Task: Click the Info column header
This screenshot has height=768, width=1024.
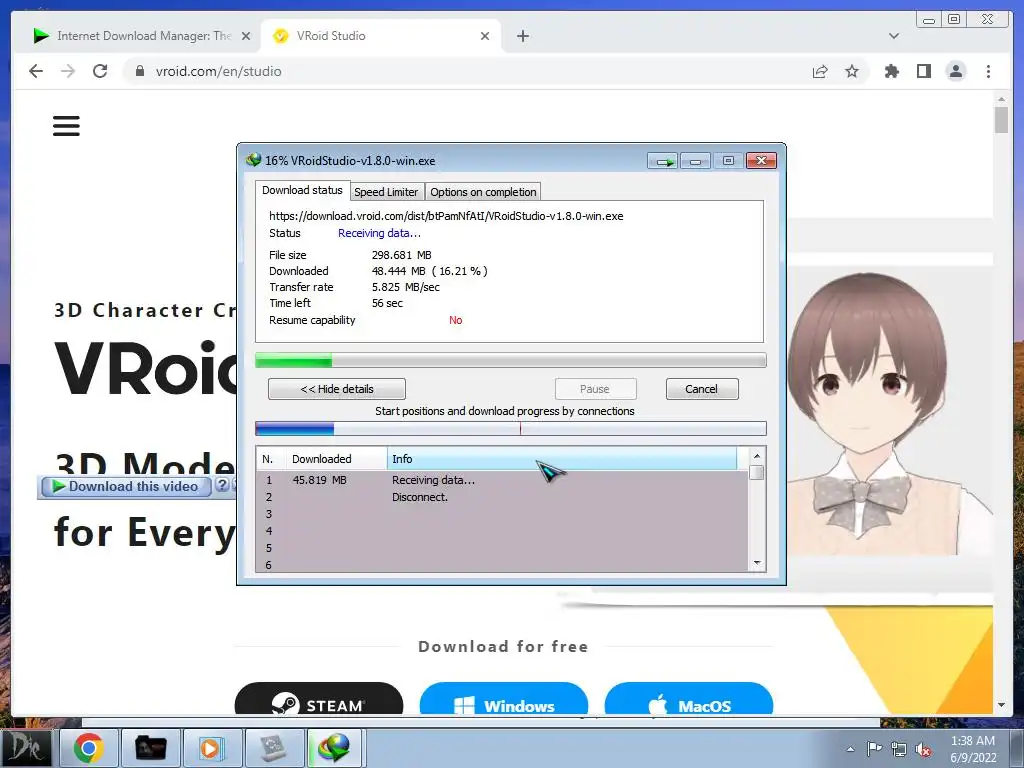Action: click(x=562, y=459)
